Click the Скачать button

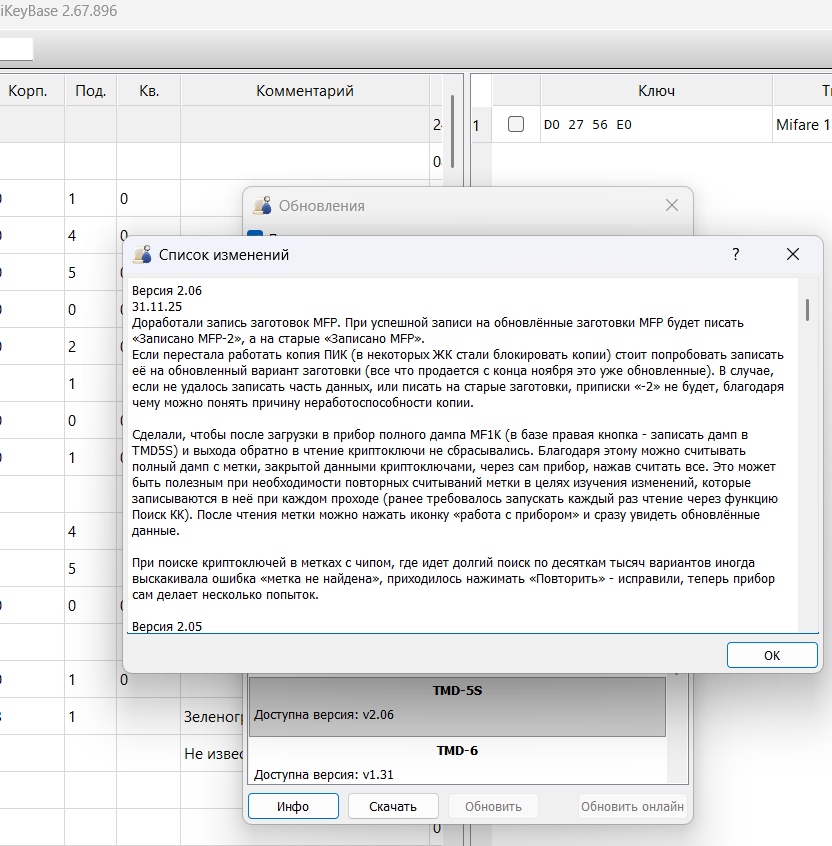(392, 806)
